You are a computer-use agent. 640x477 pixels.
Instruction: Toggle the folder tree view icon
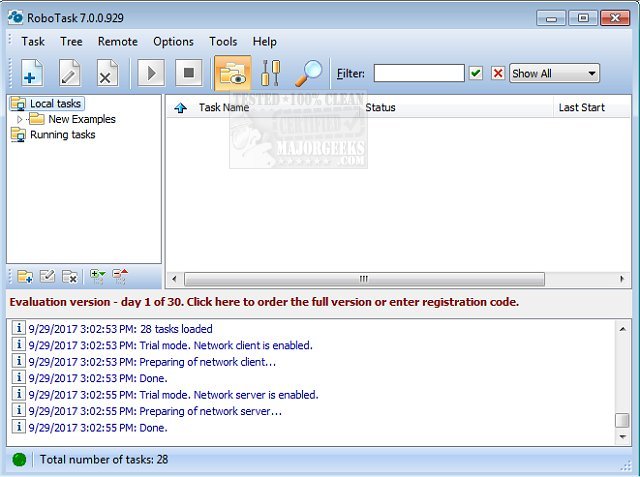tap(232, 73)
